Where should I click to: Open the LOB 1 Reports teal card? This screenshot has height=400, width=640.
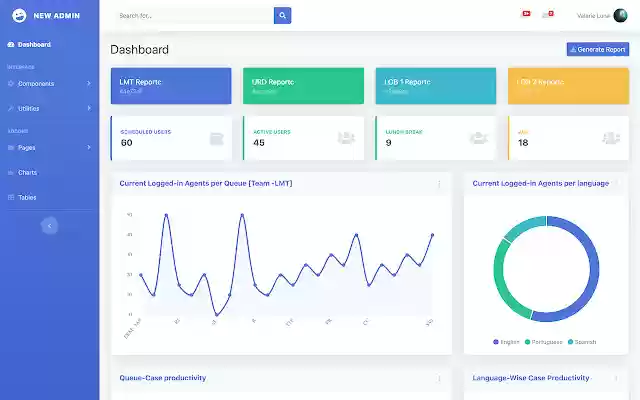(x=436, y=86)
